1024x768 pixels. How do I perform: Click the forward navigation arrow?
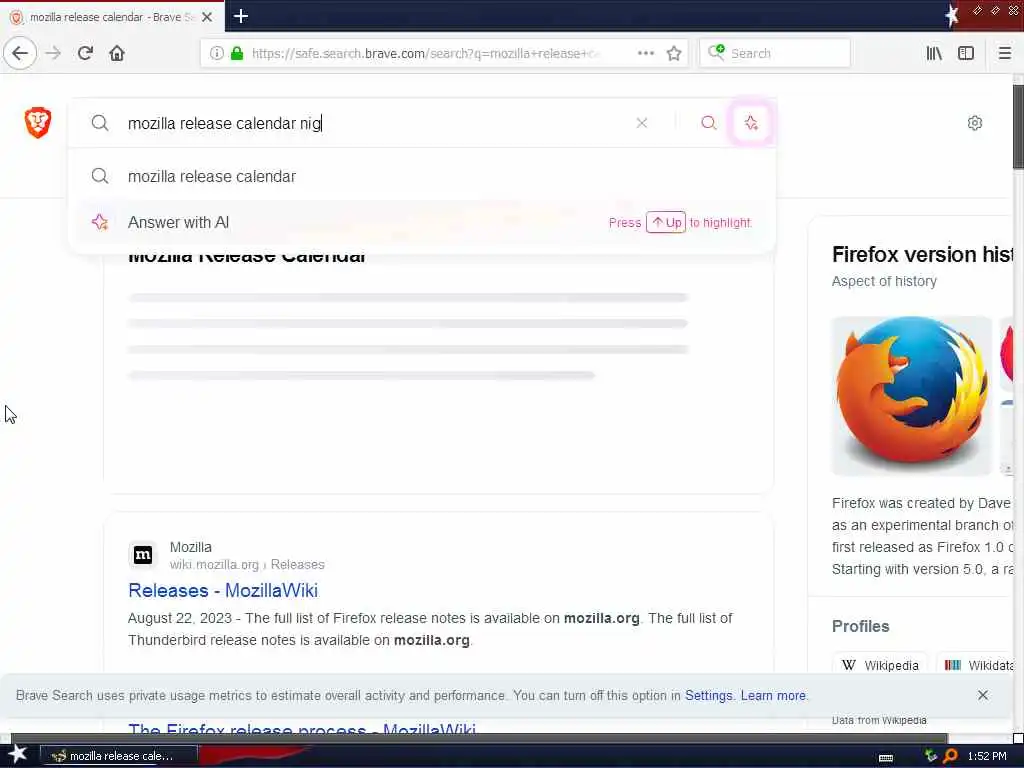tap(54, 53)
